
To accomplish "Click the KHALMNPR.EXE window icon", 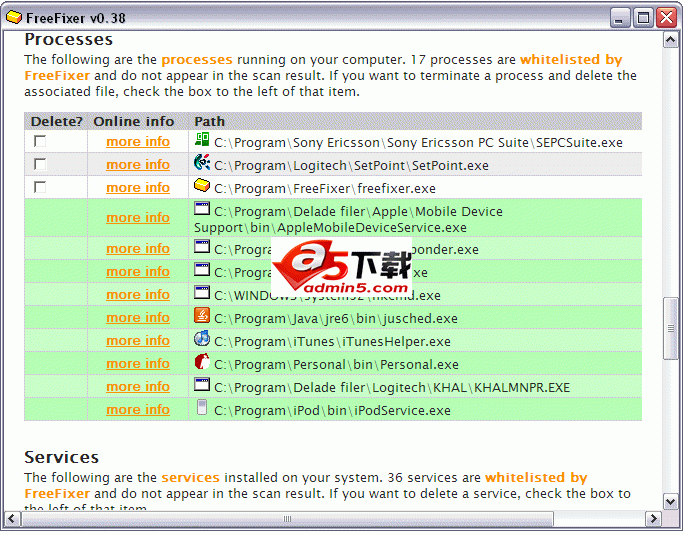I will [202, 384].
